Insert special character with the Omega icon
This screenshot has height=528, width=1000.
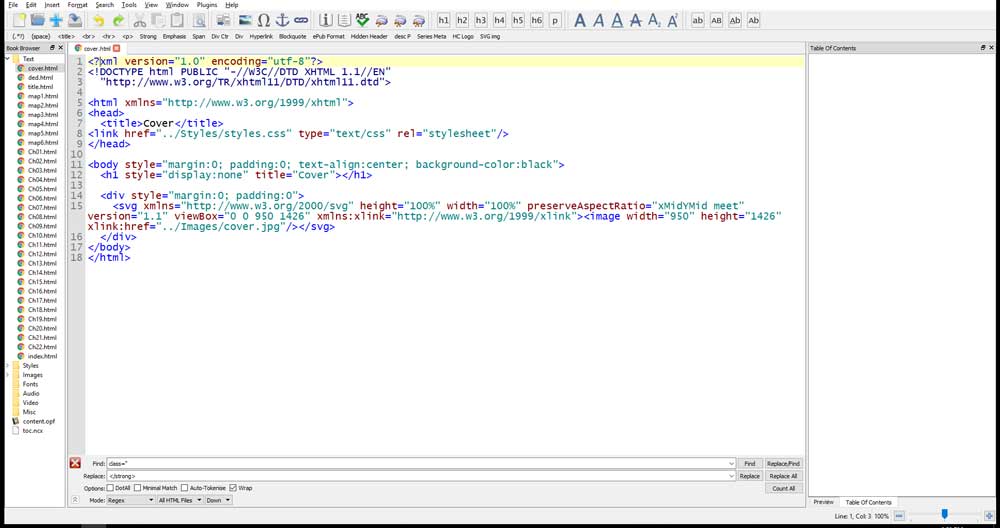pyautogui.click(x=263, y=20)
